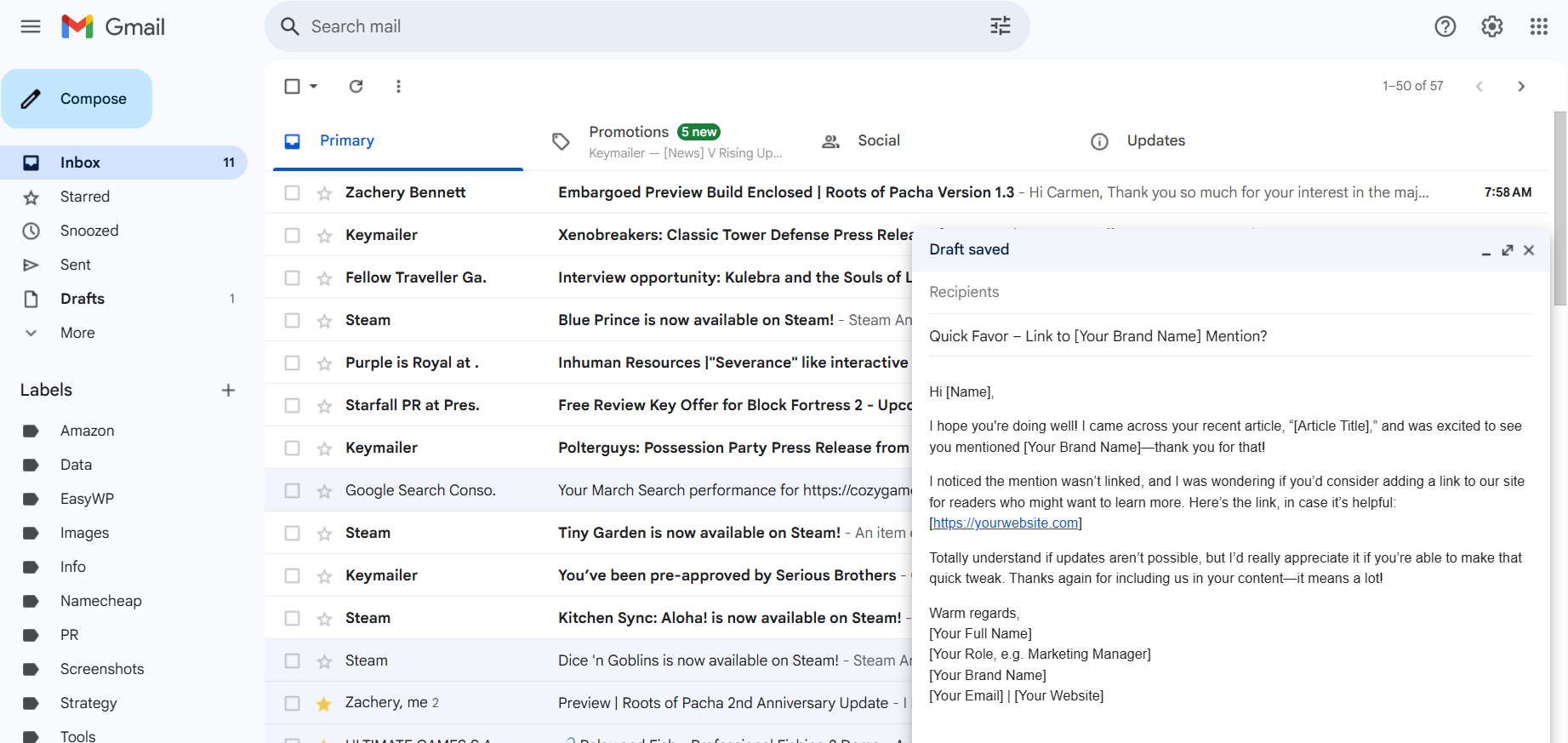Expand draft to full screen
Screen dimensions: 1568x743
coord(1508,250)
